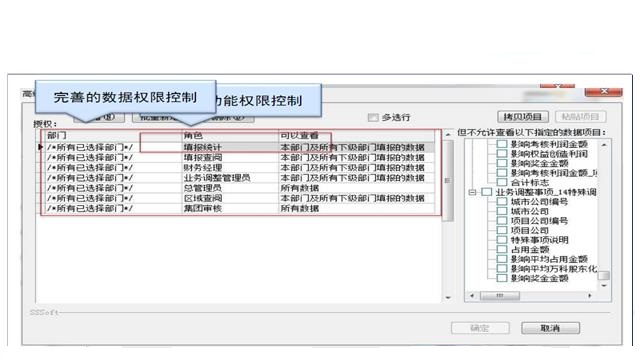Click the 拷贝项目 button
The height and width of the screenshot is (360, 640).
(522, 117)
